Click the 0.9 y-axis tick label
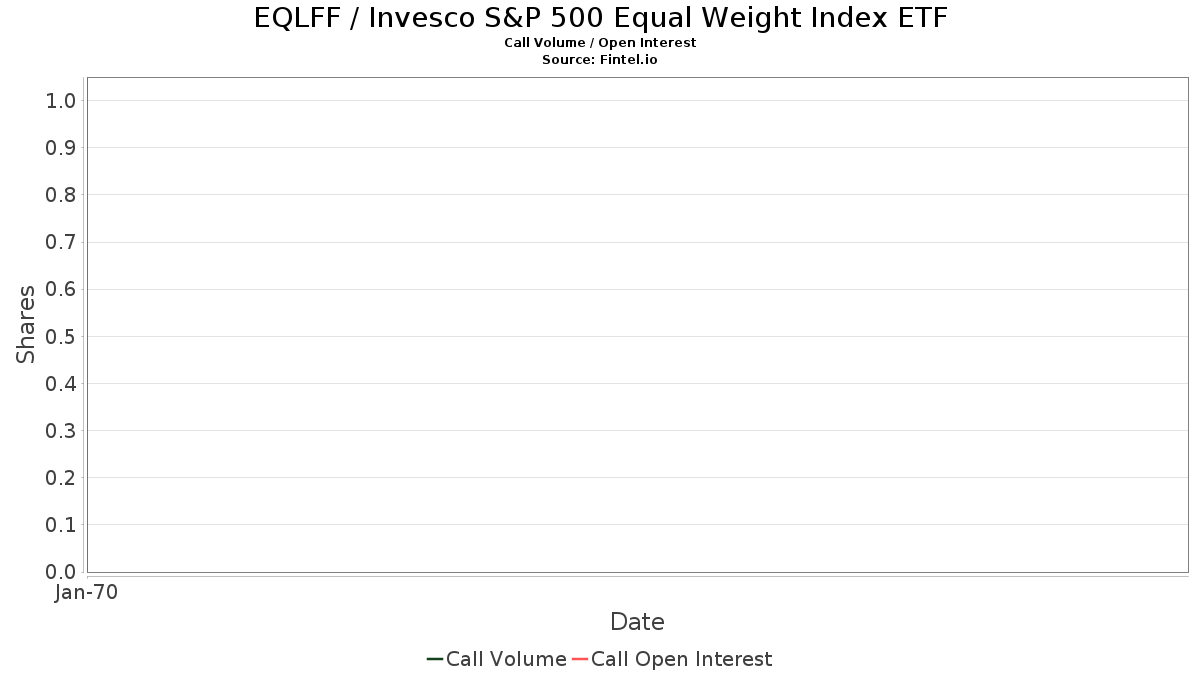This screenshot has height=675, width=1200. (x=61, y=148)
